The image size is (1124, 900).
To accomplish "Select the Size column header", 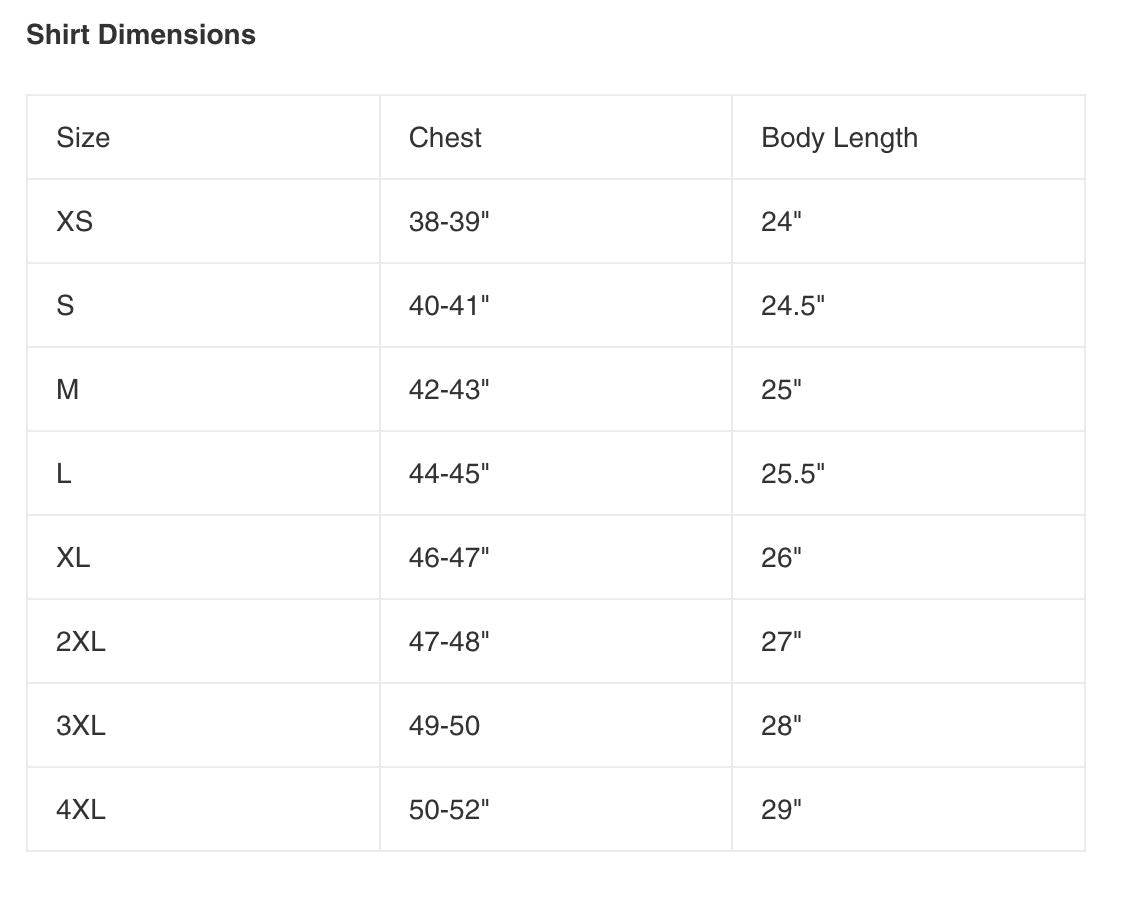I will pos(83,138).
